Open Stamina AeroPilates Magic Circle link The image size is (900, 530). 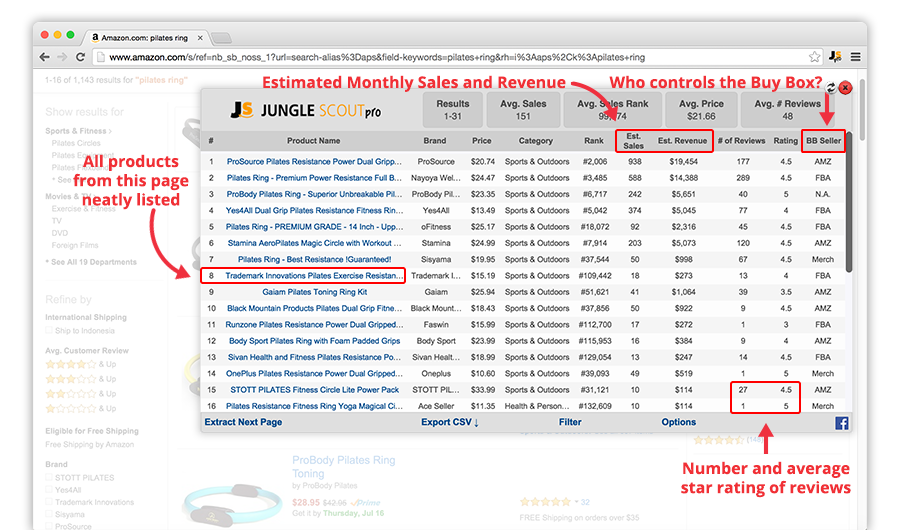point(314,243)
